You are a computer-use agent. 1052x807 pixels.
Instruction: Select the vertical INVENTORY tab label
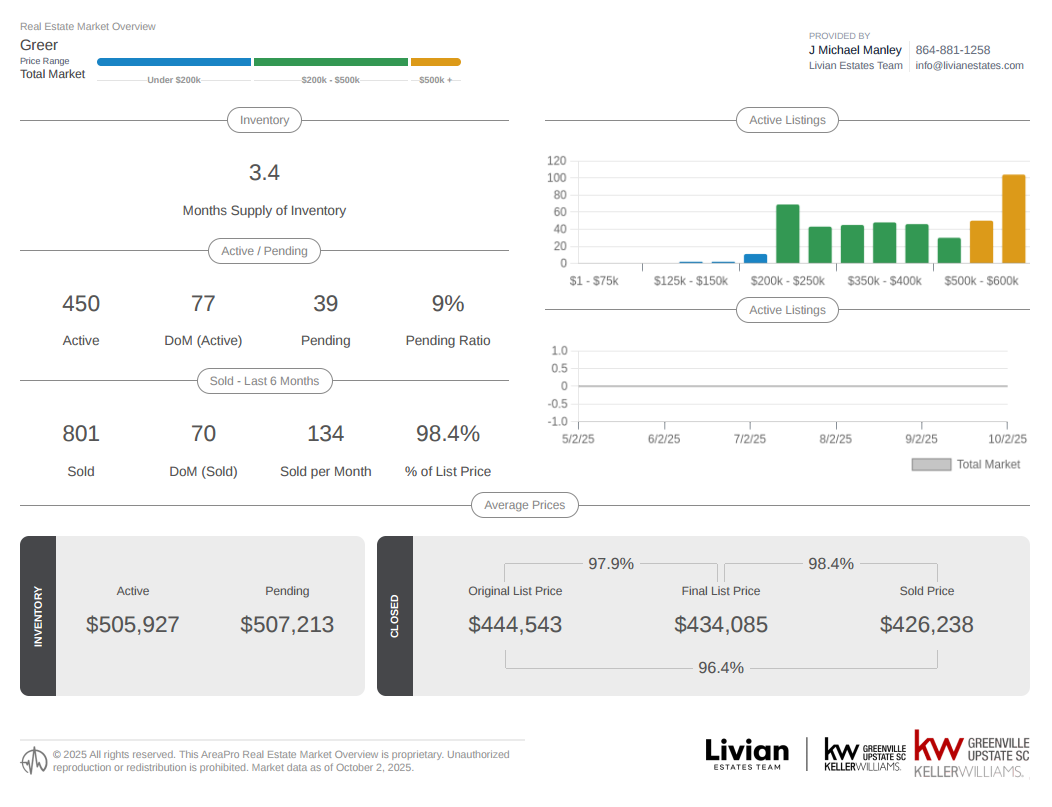(x=38, y=616)
